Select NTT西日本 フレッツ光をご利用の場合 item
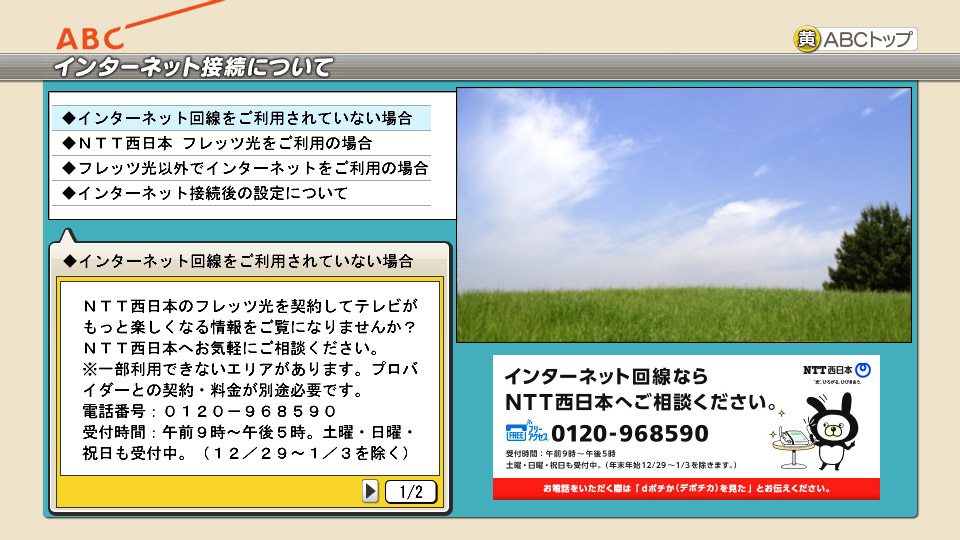The image size is (960, 540). (241, 143)
